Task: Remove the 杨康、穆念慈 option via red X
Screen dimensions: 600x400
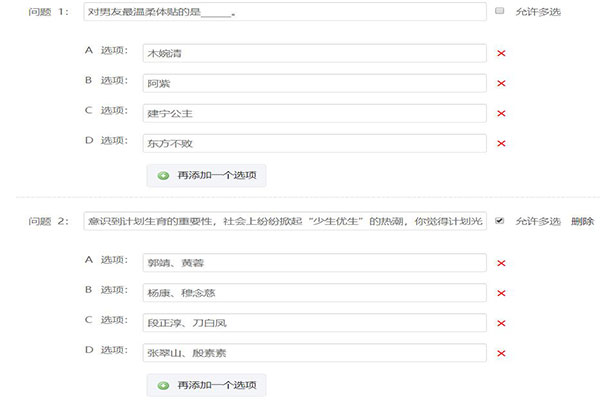Action: [501, 293]
